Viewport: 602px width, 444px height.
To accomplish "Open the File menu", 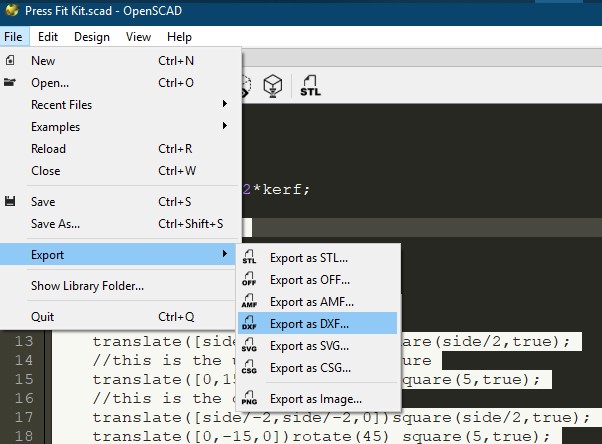I will (x=13, y=37).
